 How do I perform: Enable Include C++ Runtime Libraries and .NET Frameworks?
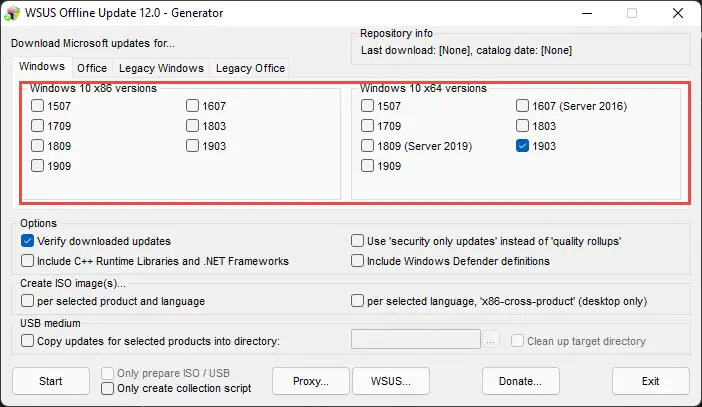pyautogui.click(x=28, y=261)
